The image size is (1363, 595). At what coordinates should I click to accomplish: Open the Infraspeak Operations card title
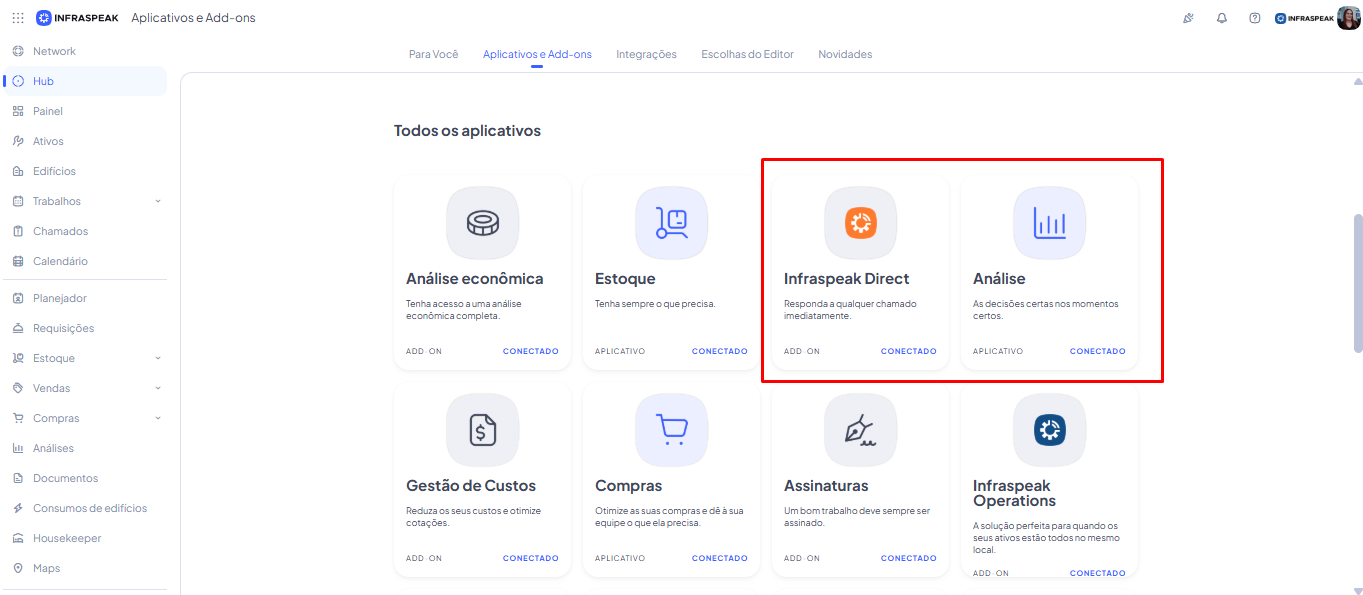coord(1015,493)
